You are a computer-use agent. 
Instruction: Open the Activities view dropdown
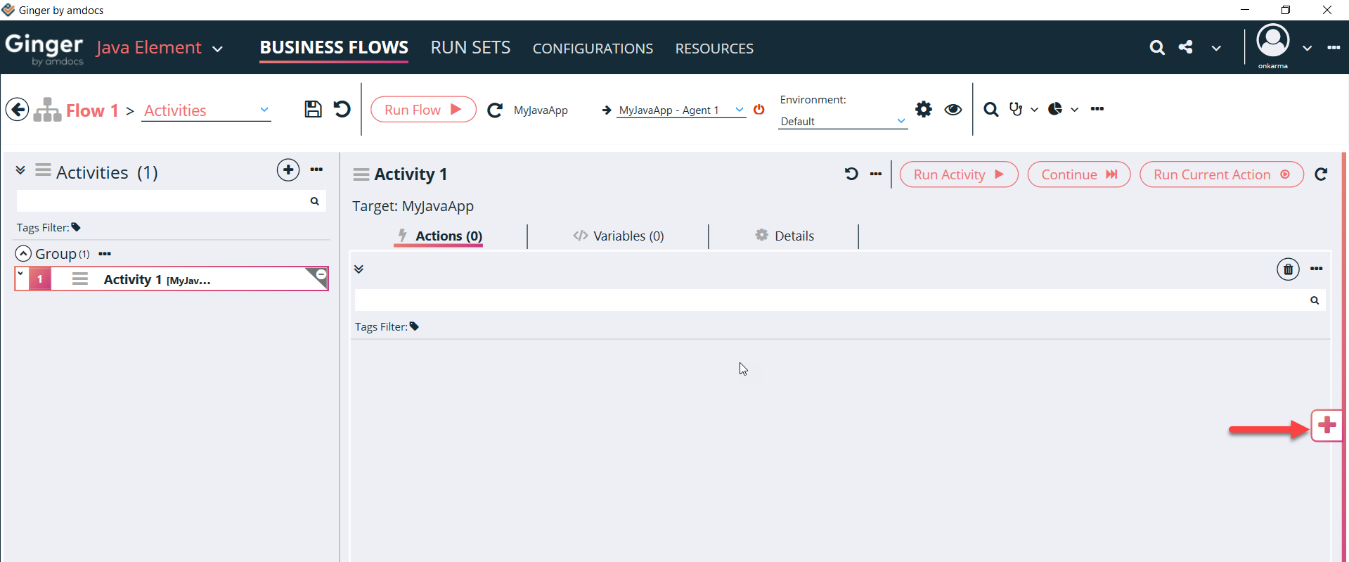(264, 110)
